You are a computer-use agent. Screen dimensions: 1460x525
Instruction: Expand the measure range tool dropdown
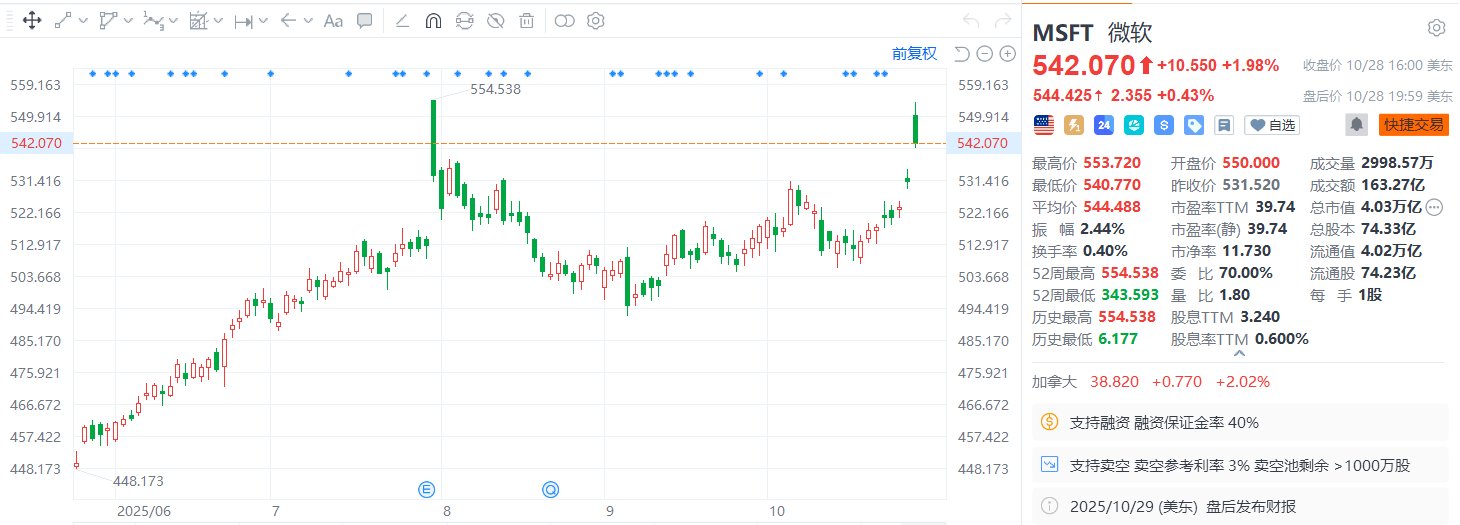(x=262, y=20)
